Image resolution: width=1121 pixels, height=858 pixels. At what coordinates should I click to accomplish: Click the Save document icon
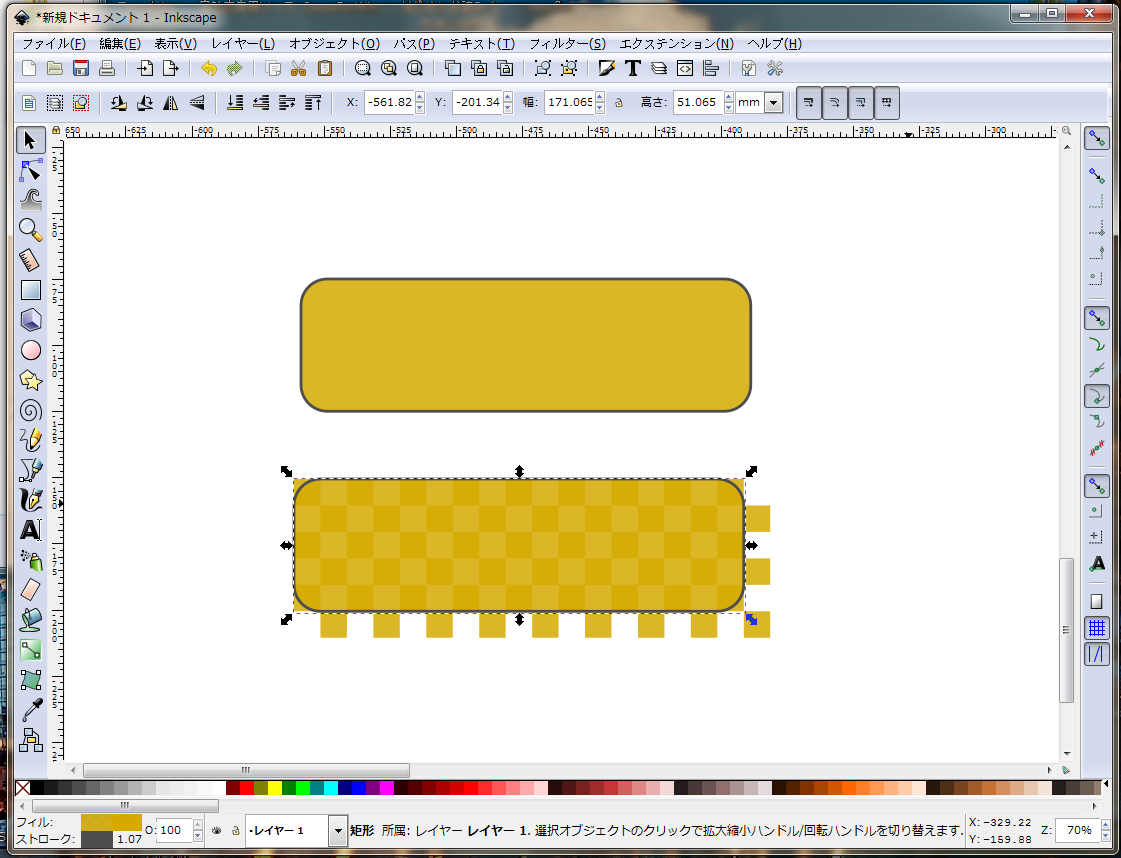tap(81, 68)
